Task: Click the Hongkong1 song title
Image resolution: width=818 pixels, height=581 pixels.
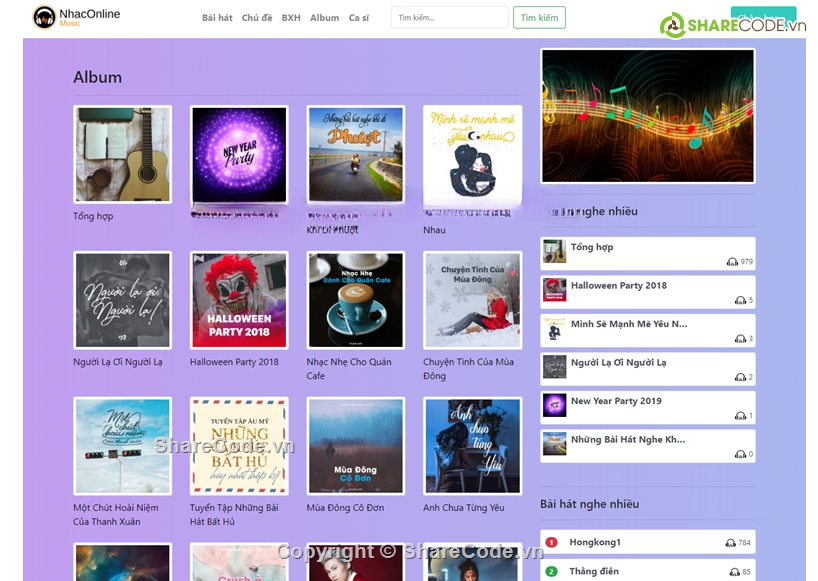Action: [x=595, y=542]
